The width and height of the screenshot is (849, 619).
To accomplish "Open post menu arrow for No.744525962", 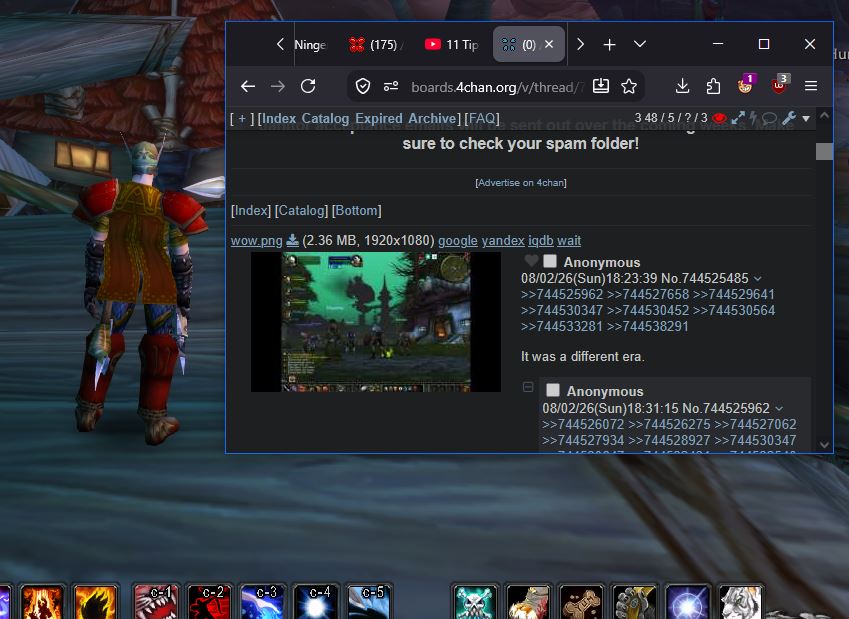I will click(x=779, y=408).
